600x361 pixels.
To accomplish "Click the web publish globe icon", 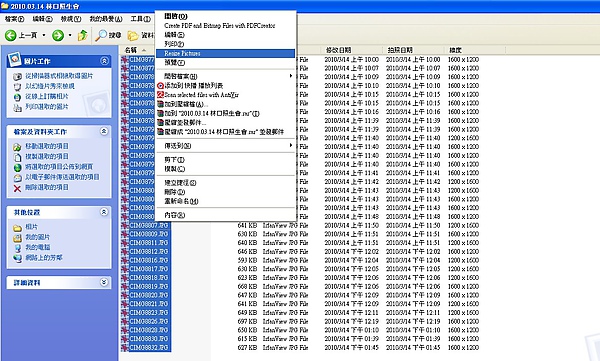I will pos(17,168).
